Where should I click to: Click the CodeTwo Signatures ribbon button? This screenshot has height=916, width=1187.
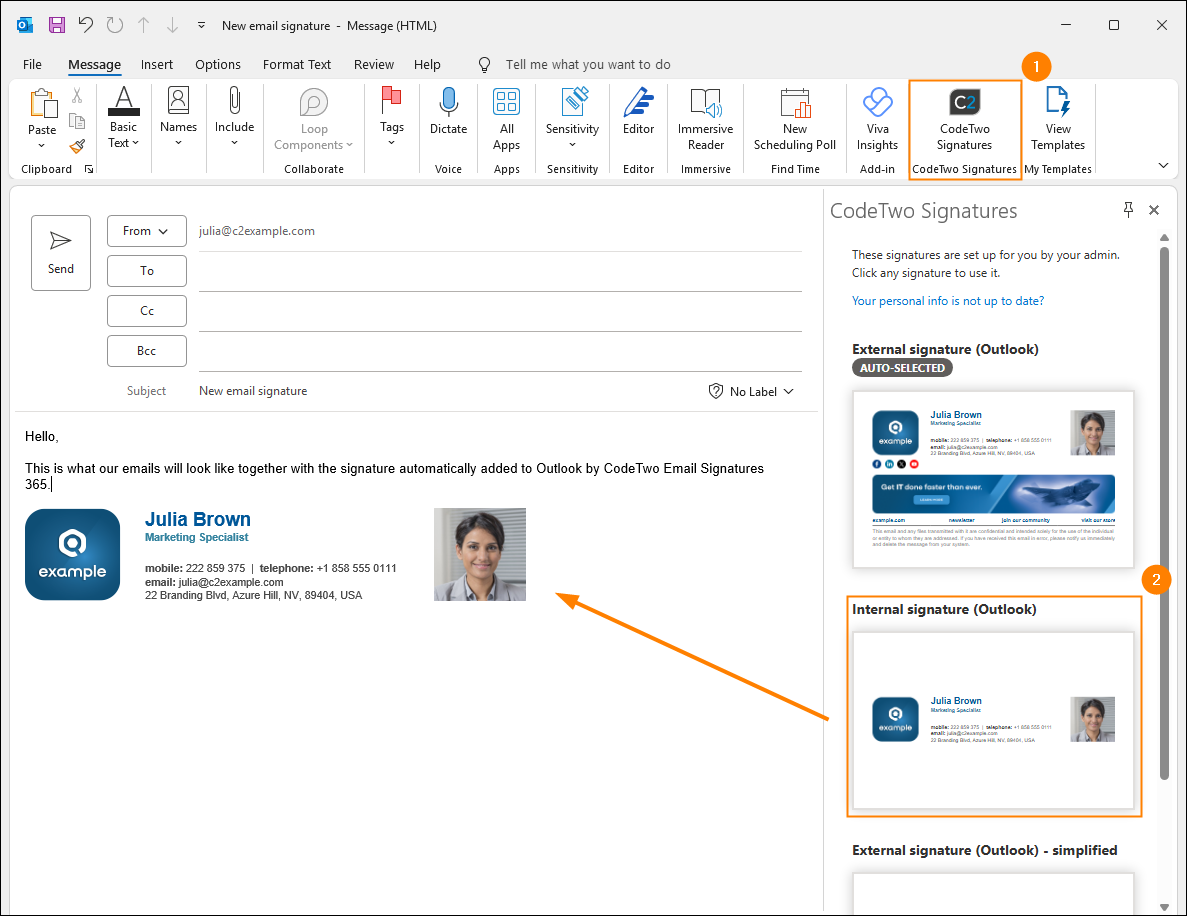(x=964, y=119)
